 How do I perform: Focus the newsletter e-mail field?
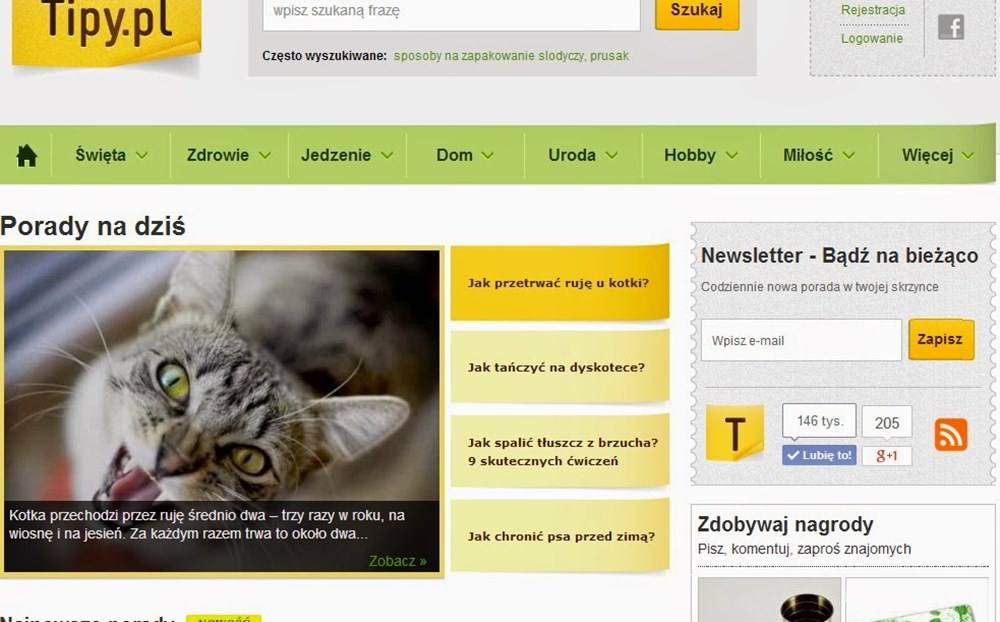801,341
